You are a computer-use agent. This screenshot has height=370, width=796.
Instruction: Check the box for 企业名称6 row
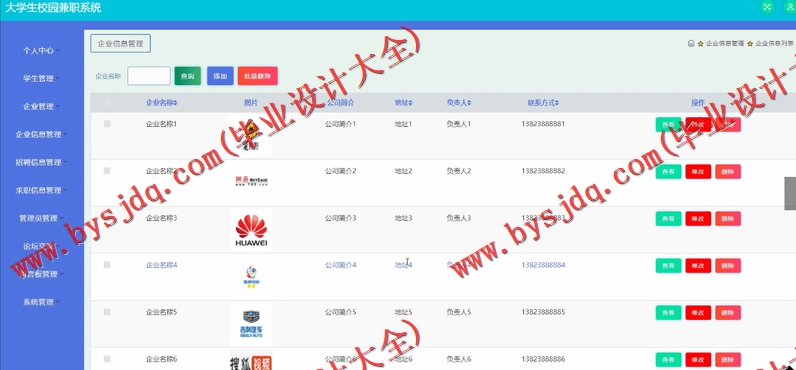[107, 359]
